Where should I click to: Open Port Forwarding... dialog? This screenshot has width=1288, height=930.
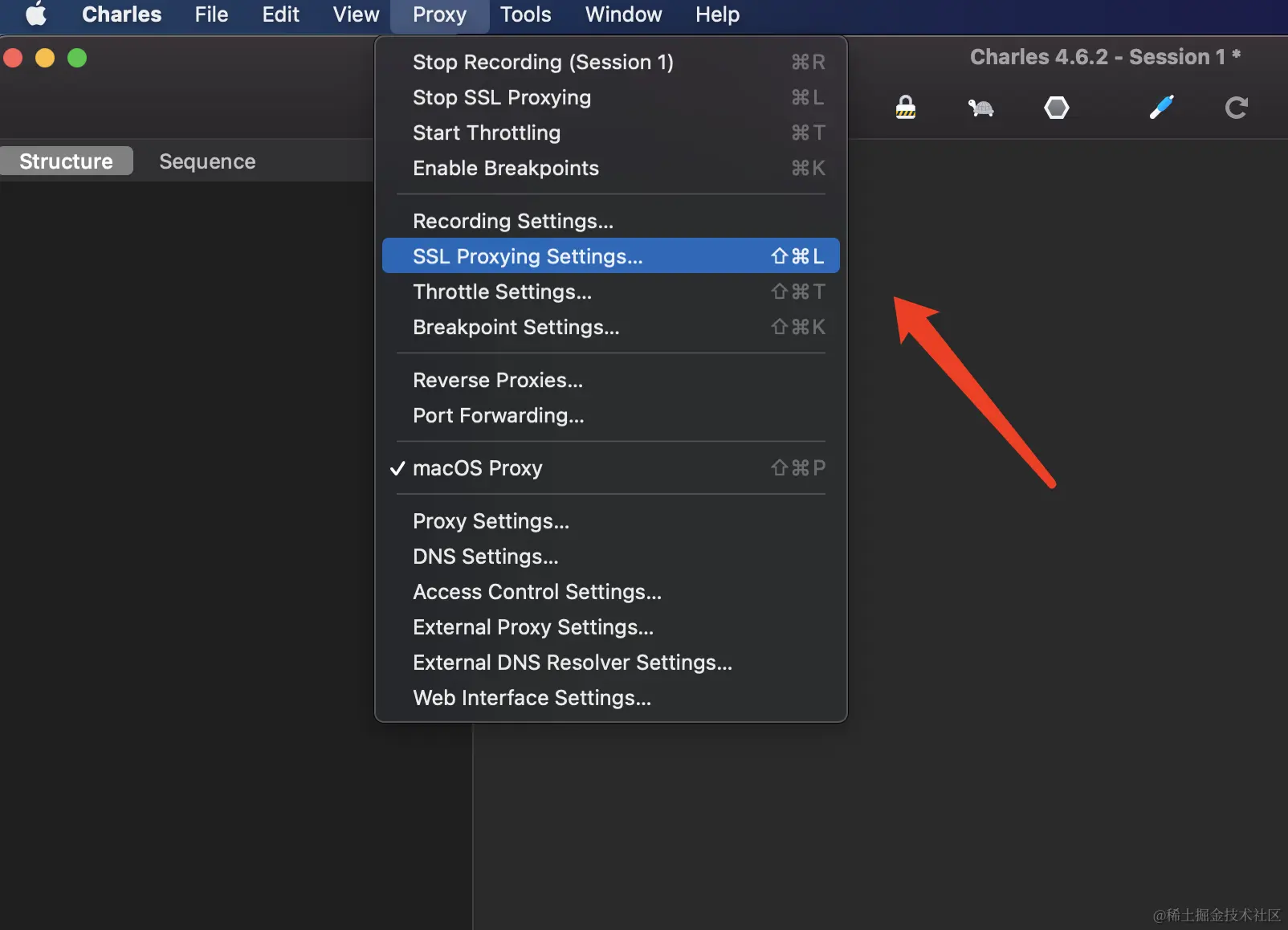611,415
